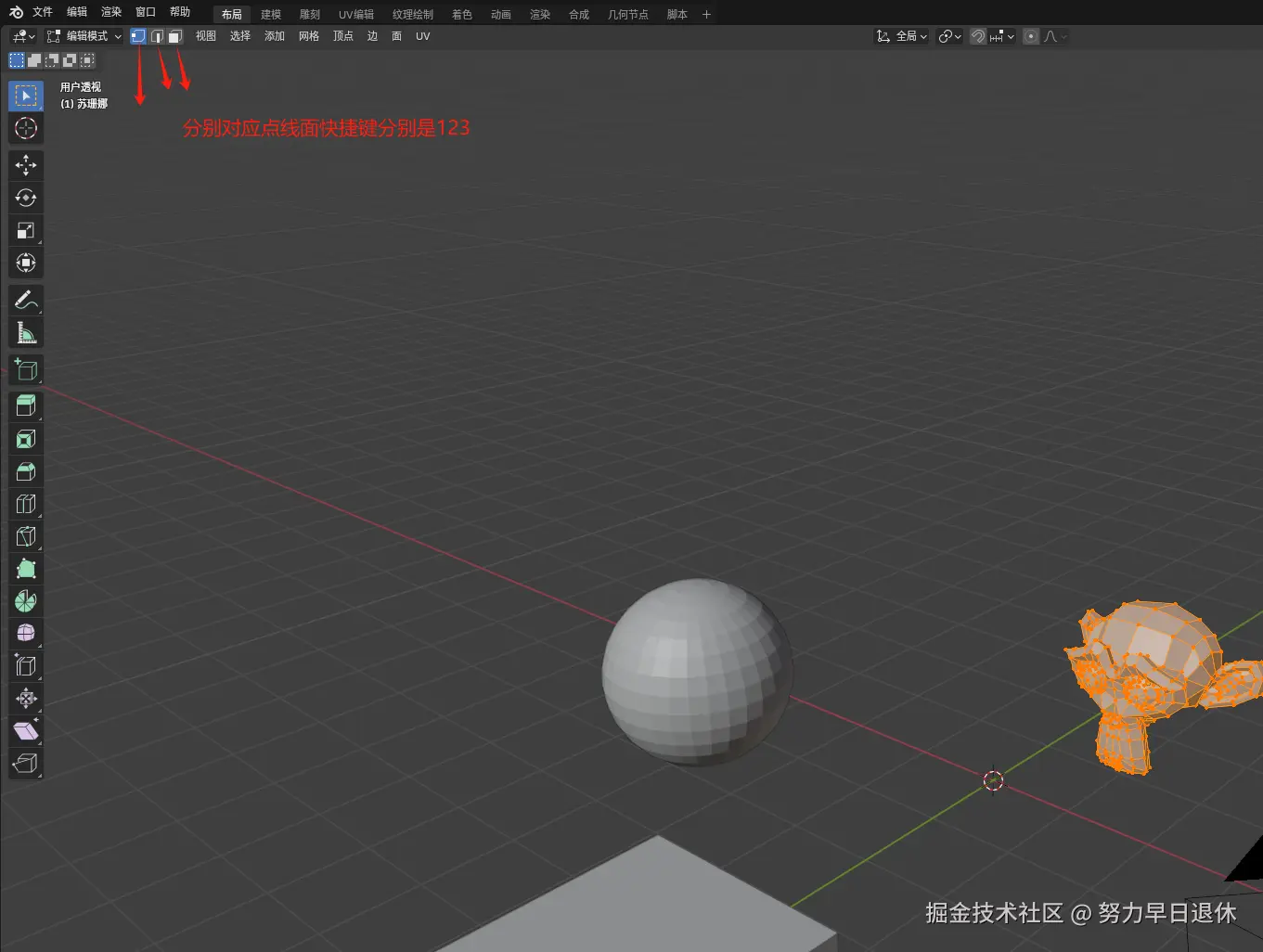The height and width of the screenshot is (952, 1263).
Task: Choose the Loop Cut tool
Action: pos(26,504)
